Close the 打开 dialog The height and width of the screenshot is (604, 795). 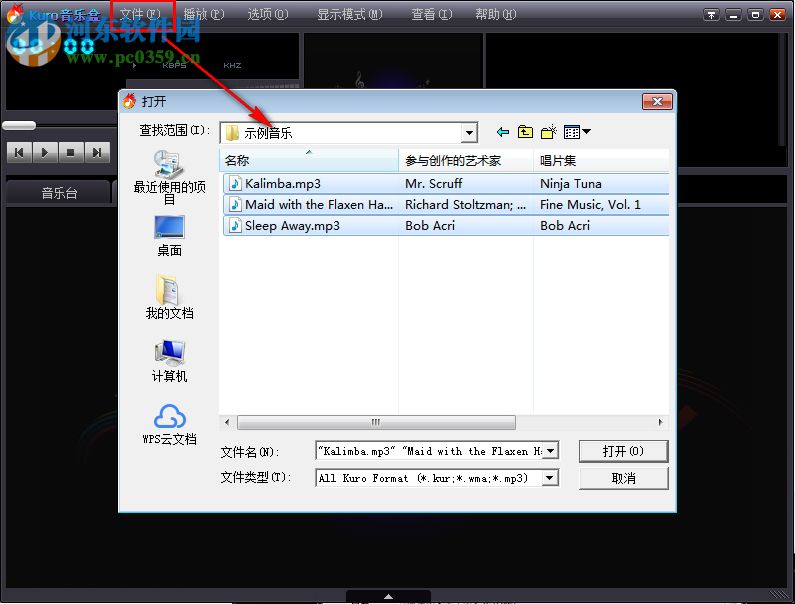point(657,101)
